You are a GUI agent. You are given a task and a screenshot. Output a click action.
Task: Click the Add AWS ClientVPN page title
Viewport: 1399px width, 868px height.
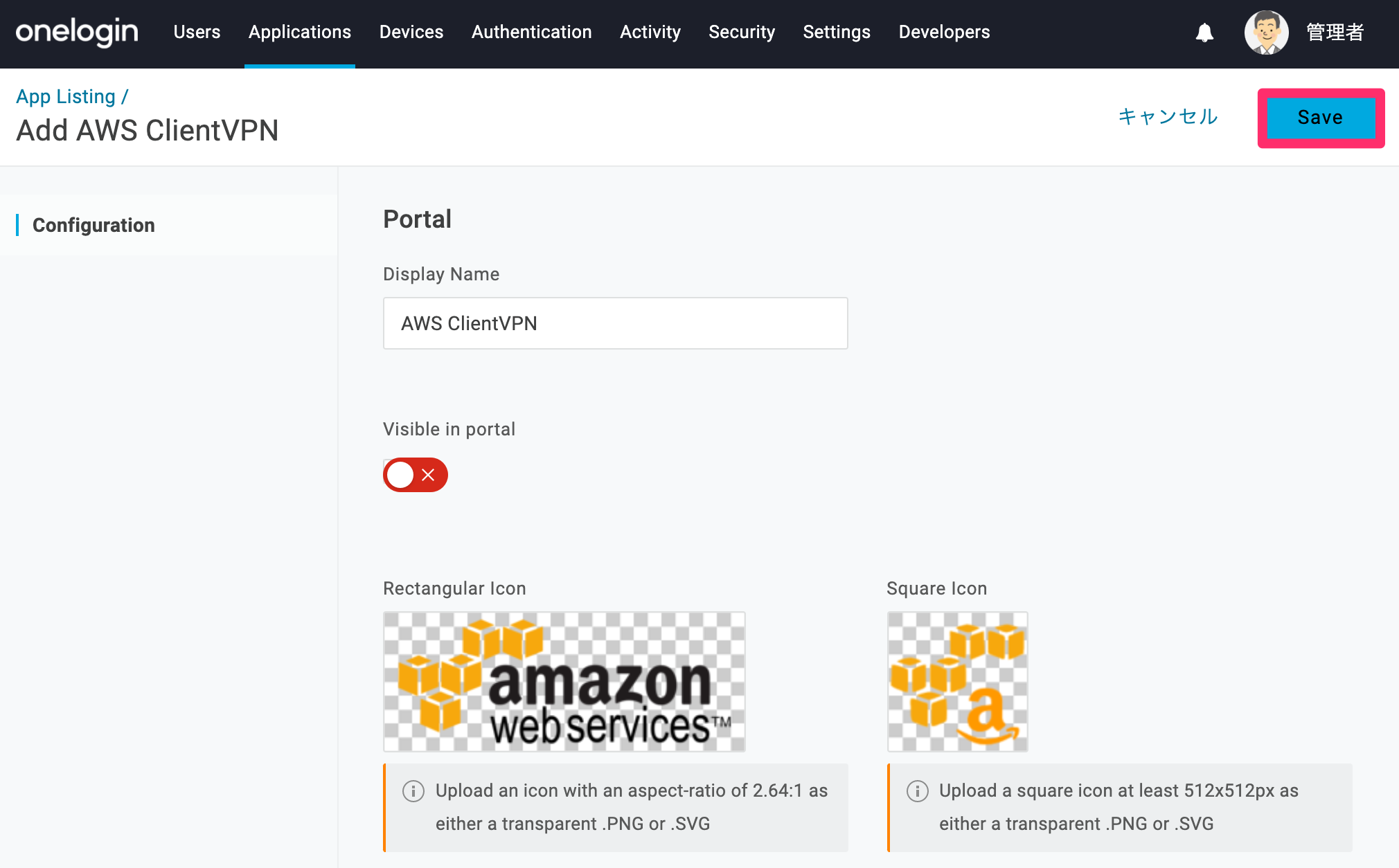coord(148,130)
